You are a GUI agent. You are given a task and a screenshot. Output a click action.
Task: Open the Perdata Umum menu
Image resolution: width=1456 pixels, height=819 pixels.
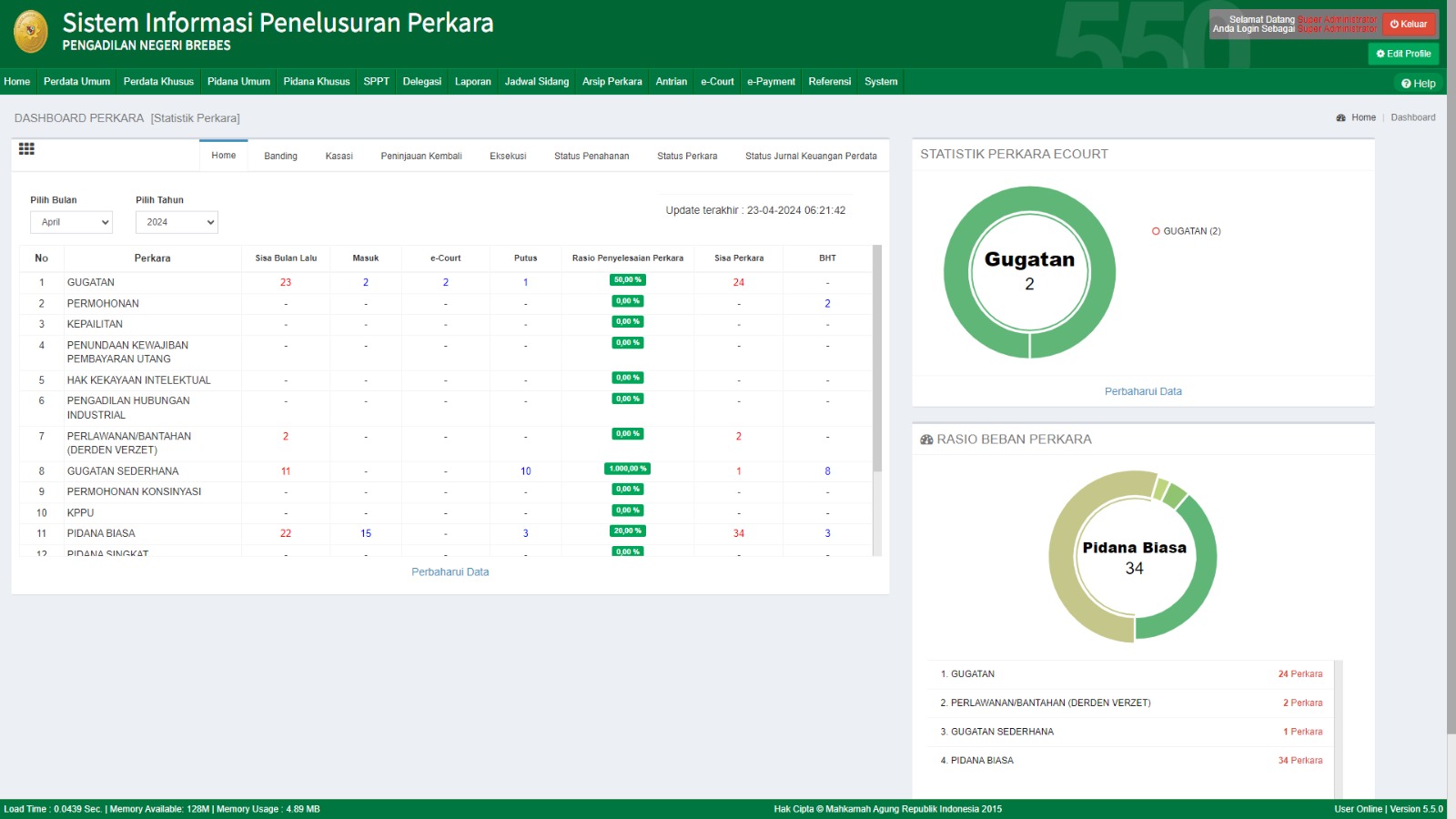pos(76,82)
